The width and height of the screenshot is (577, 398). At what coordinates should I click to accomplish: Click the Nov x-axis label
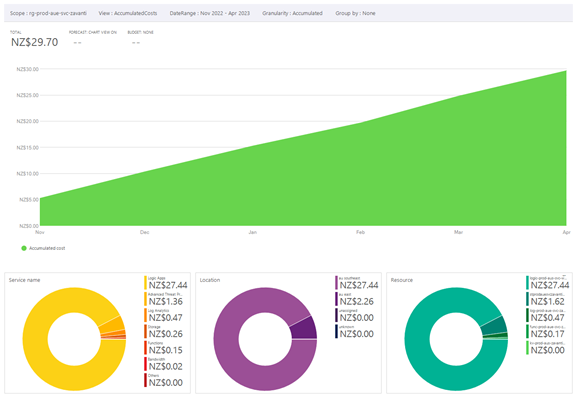40,232
